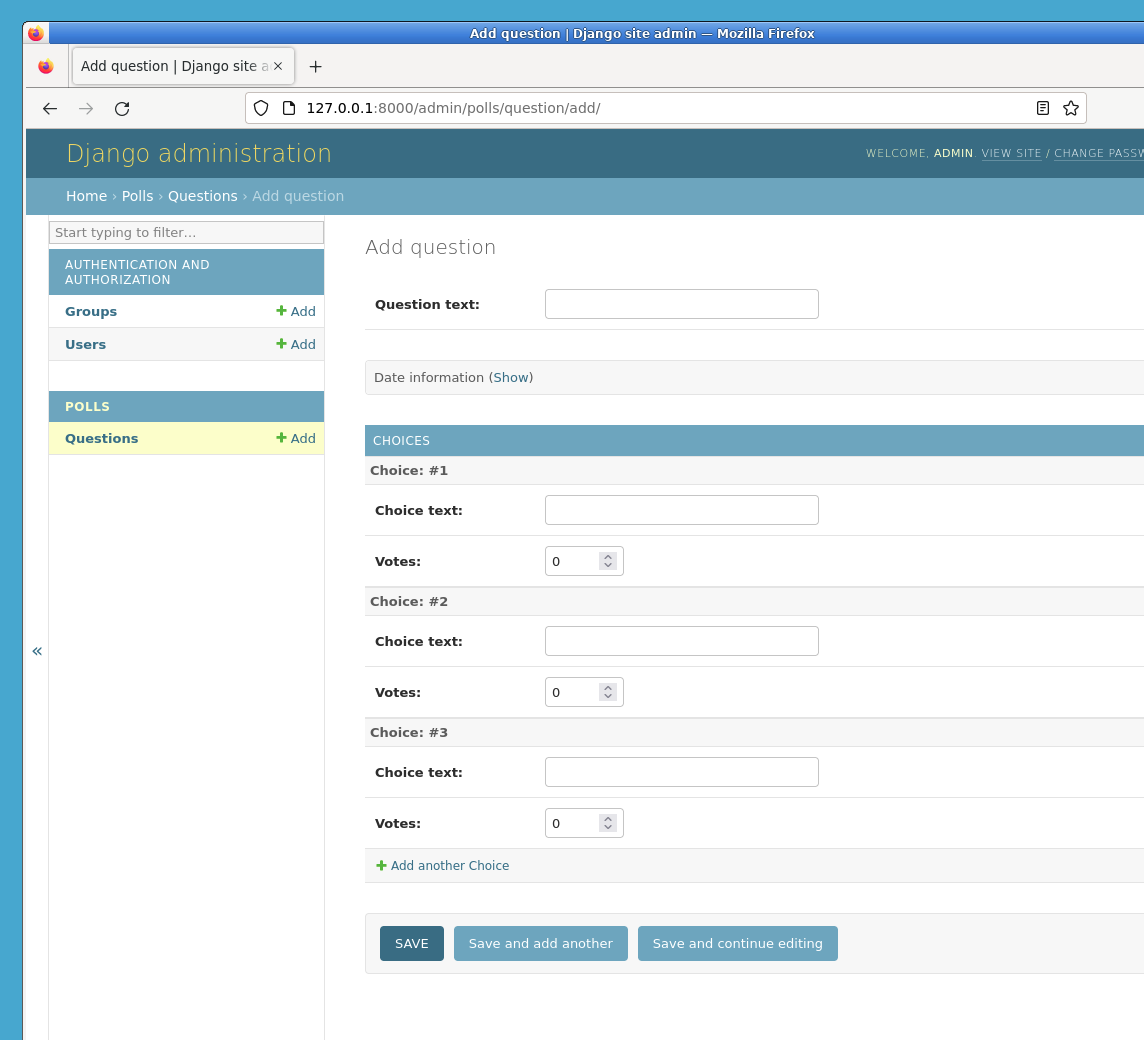Image resolution: width=1144 pixels, height=1040 pixels.
Task: Bookmark this page with star icon
Action: click(x=1071, y=108)
